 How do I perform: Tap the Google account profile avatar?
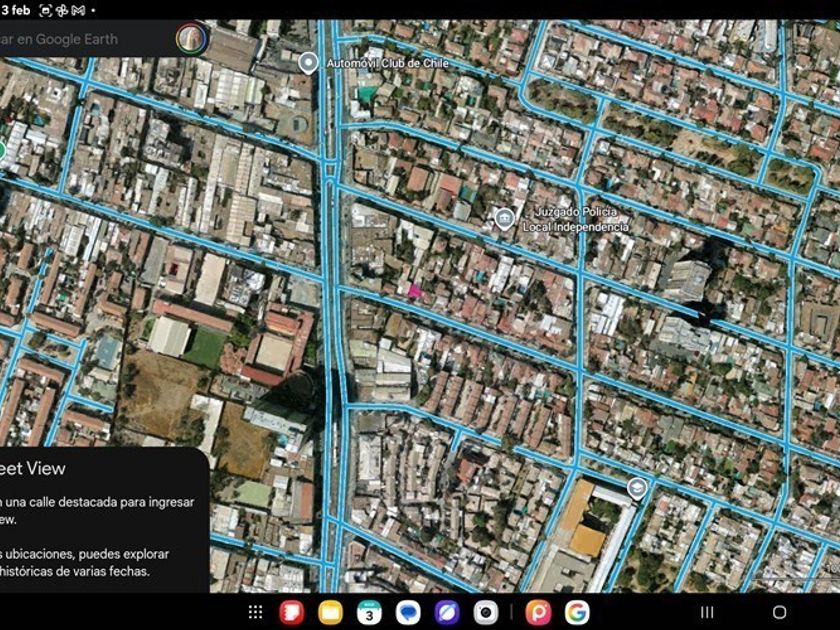tap(191, 39)
